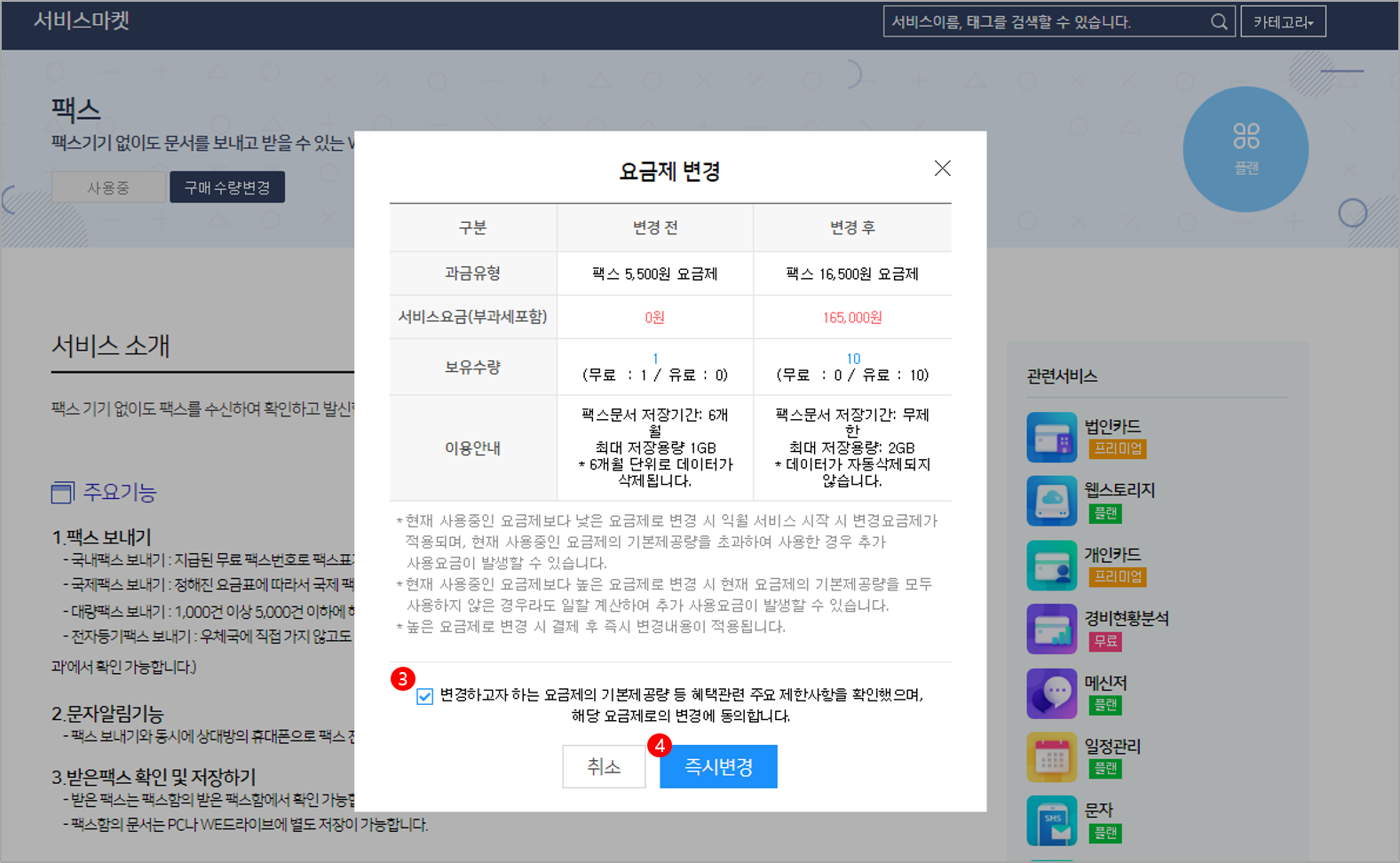Open the 법인카드 service icon
1400x863 pixels.
pos(1051,438)
